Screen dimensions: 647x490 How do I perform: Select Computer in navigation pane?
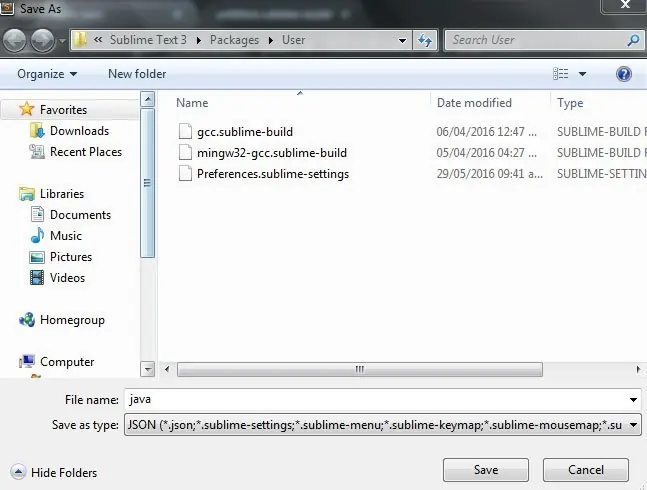[67, 362]
